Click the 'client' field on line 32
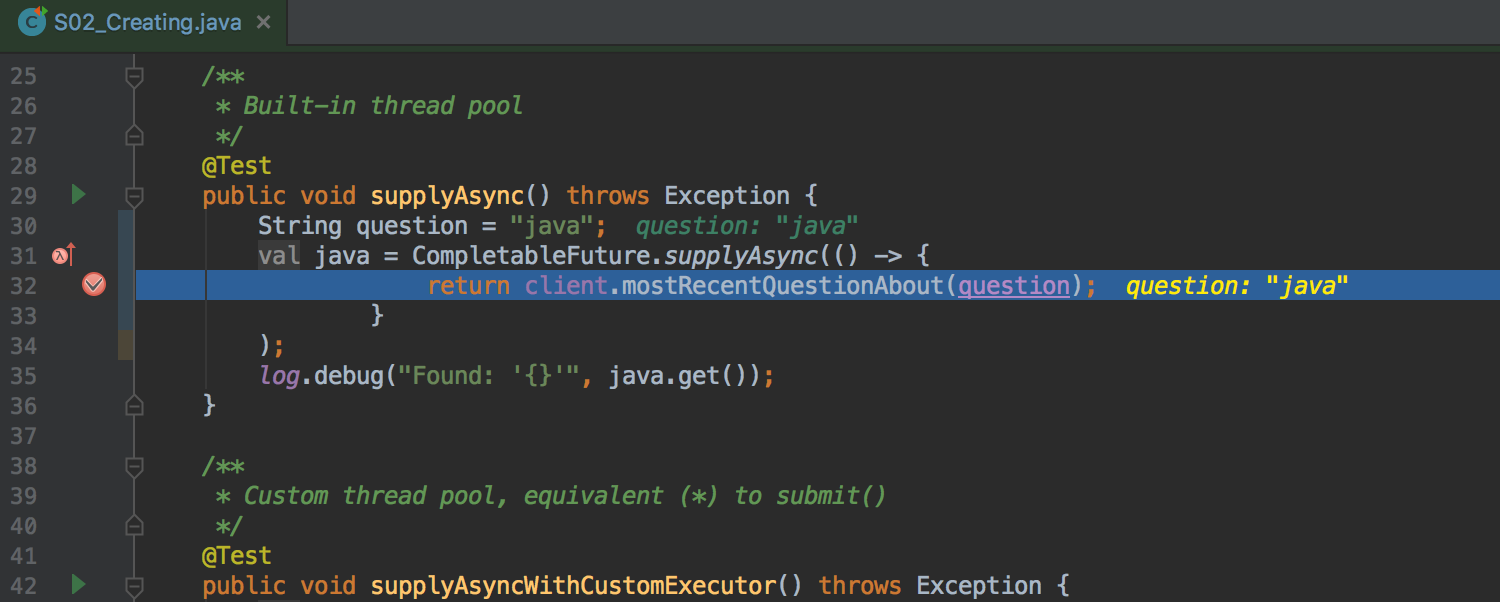 tap(566, 286)
